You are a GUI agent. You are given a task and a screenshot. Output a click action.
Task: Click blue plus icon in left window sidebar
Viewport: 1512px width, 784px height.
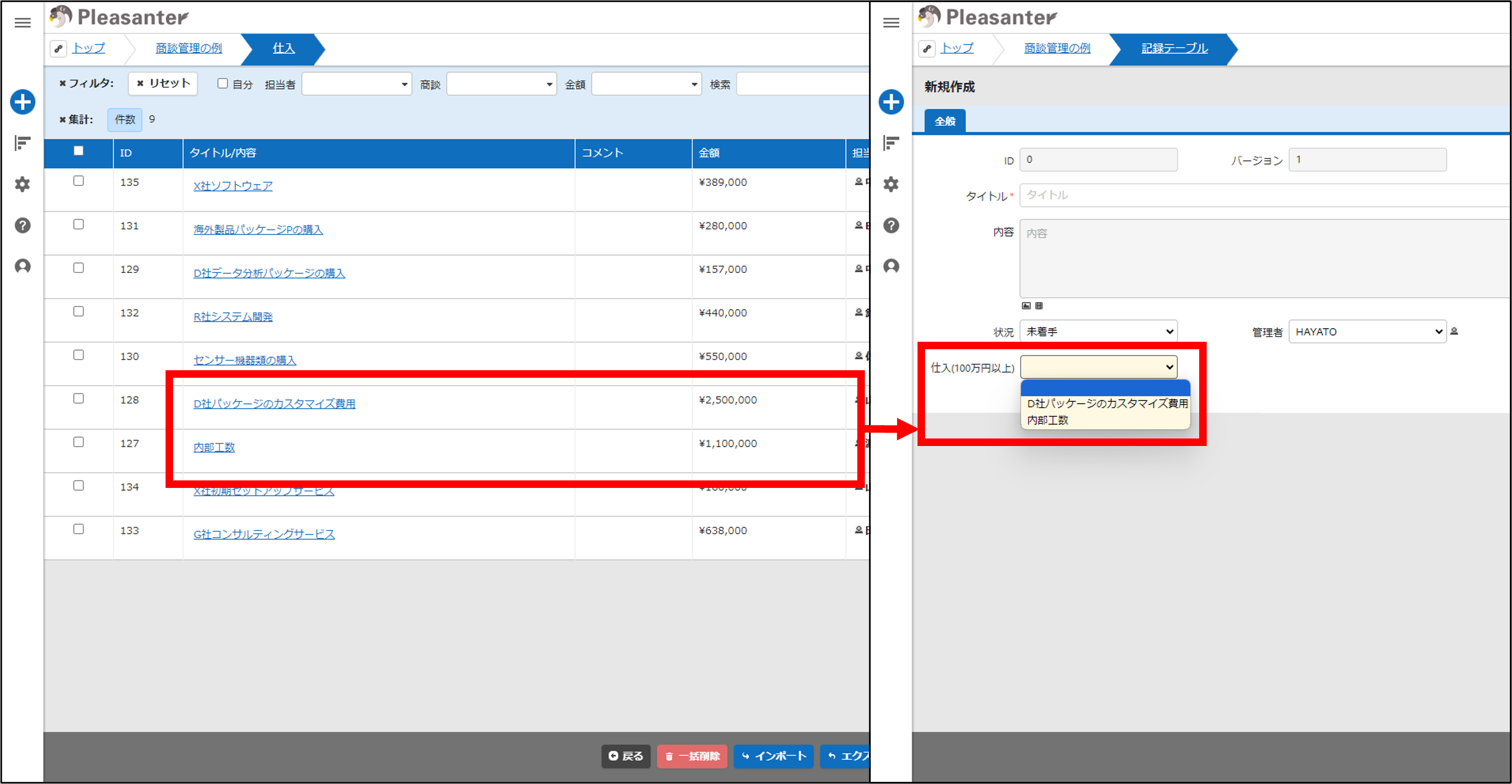click(22, 102)
